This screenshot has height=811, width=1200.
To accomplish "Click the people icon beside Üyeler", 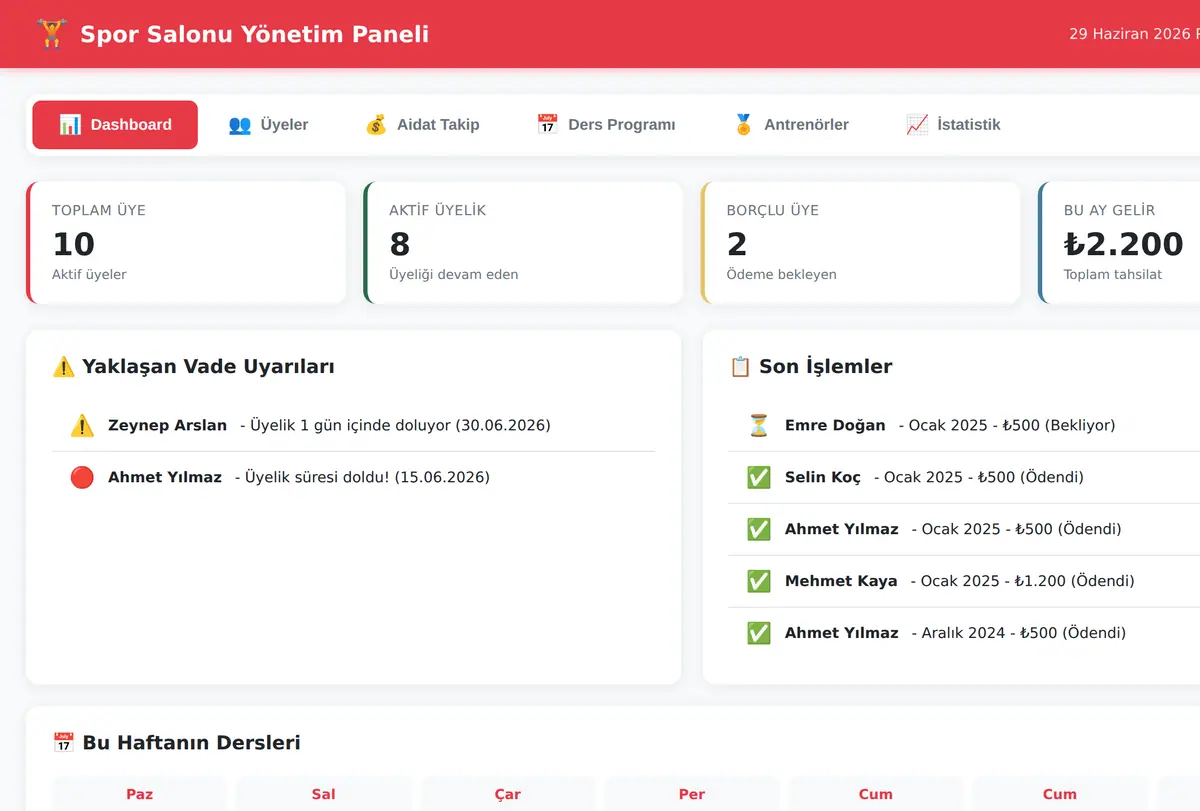I will coord(240,125).
